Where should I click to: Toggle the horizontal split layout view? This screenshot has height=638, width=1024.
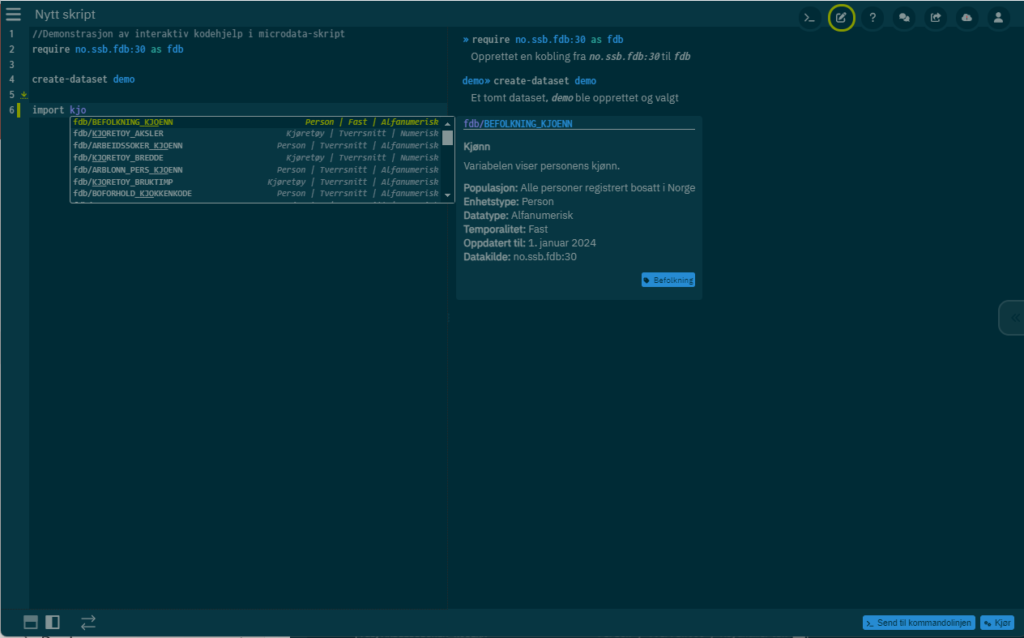[x=31, y=622]
